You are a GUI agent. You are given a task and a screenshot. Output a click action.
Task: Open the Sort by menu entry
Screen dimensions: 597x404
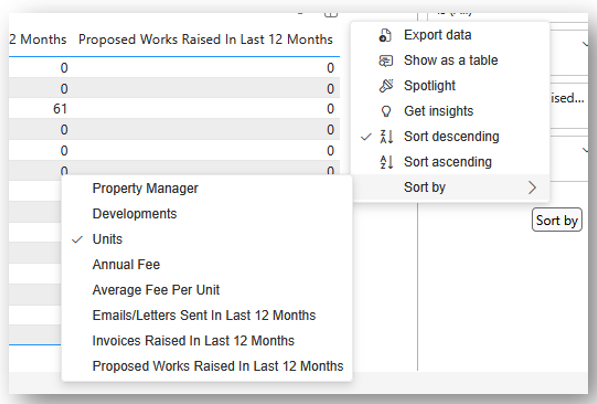[450, 187]
